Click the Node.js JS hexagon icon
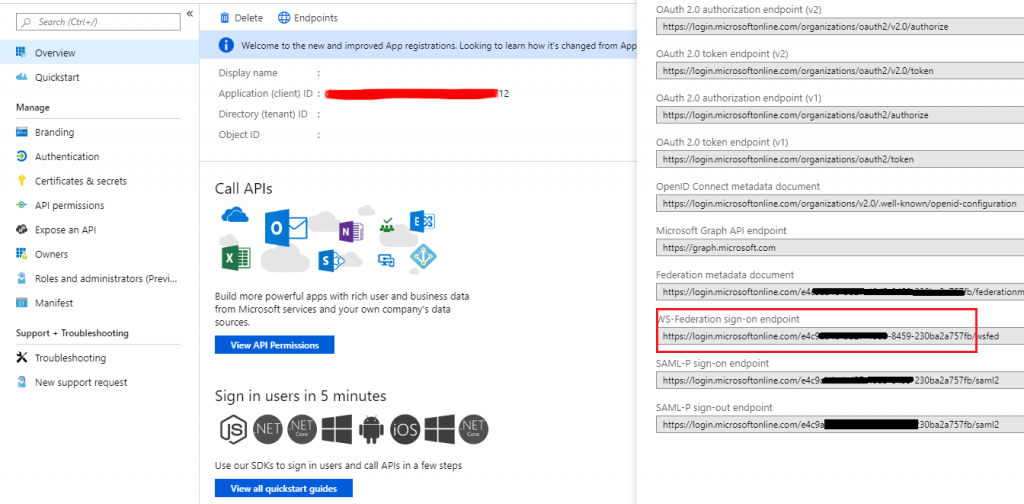 click(234, 429)
